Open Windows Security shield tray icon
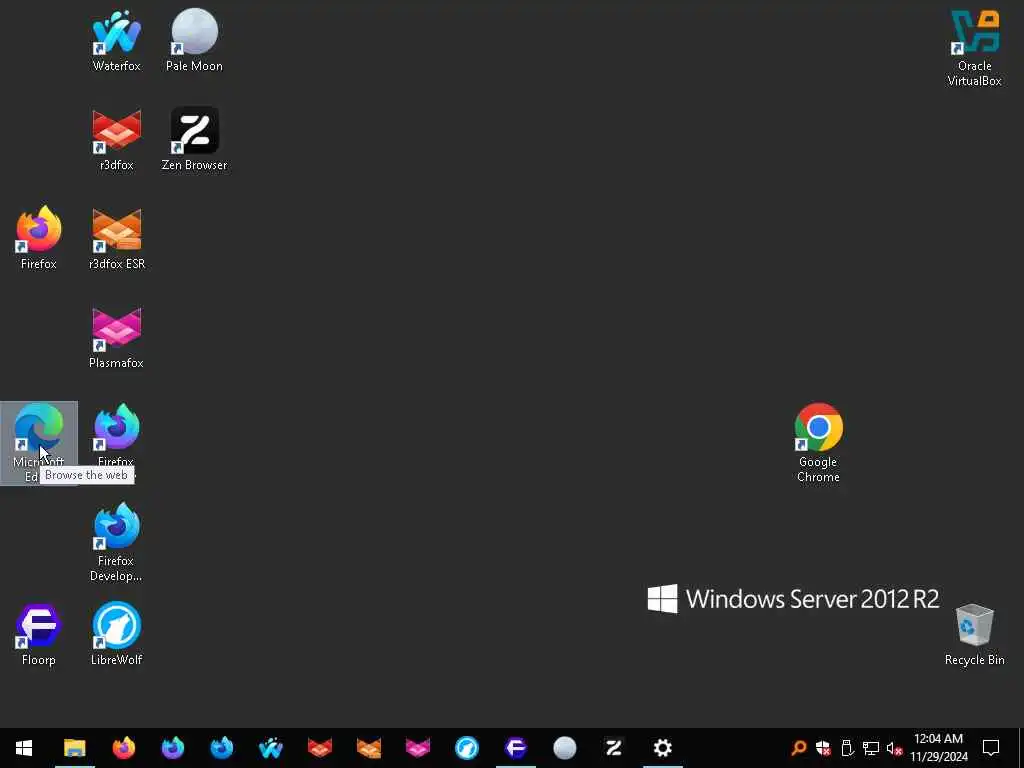This screenshot has height=768, width=1024. click(823, 748)
